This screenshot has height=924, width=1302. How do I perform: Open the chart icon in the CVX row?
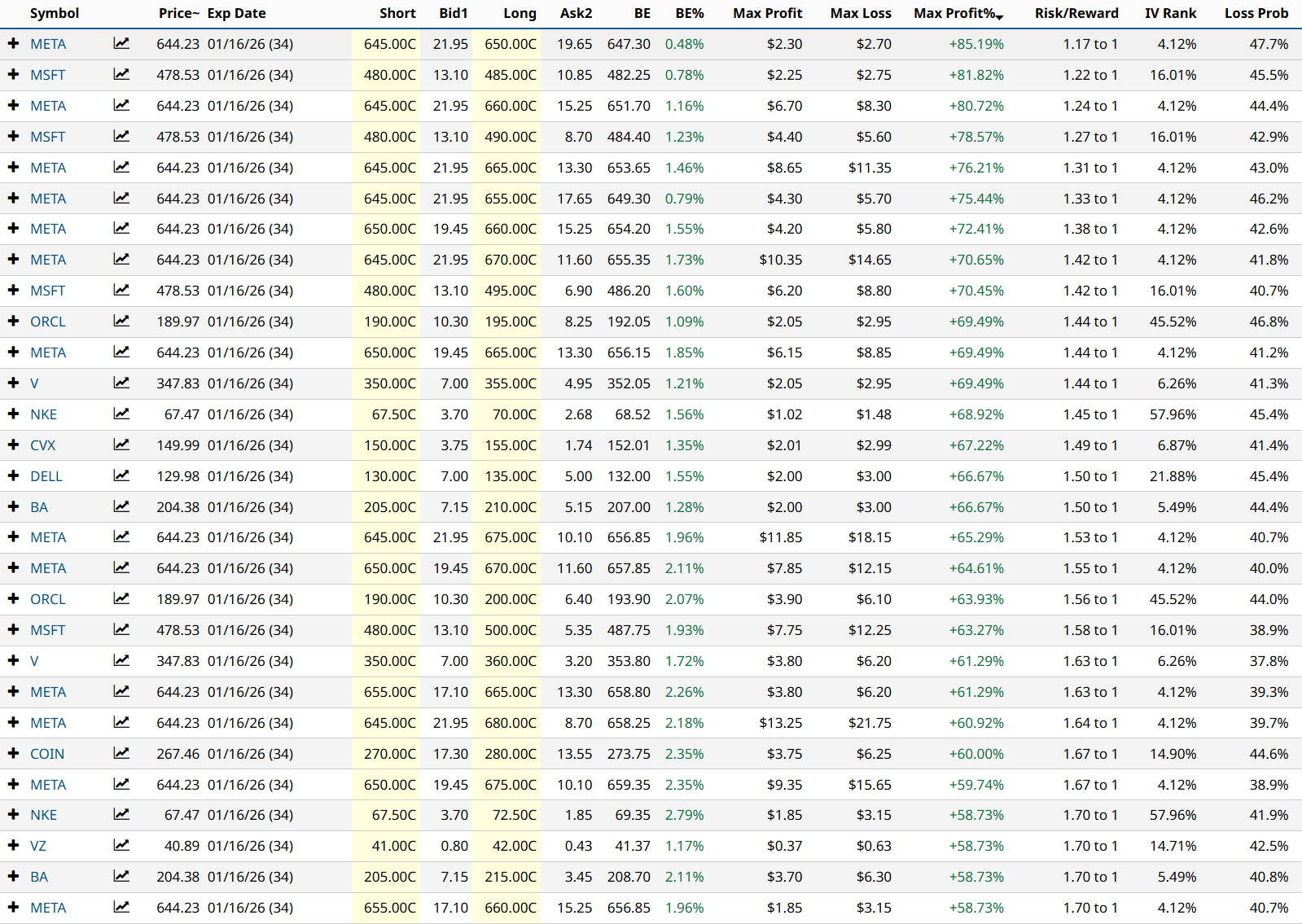tap(121, 444)
